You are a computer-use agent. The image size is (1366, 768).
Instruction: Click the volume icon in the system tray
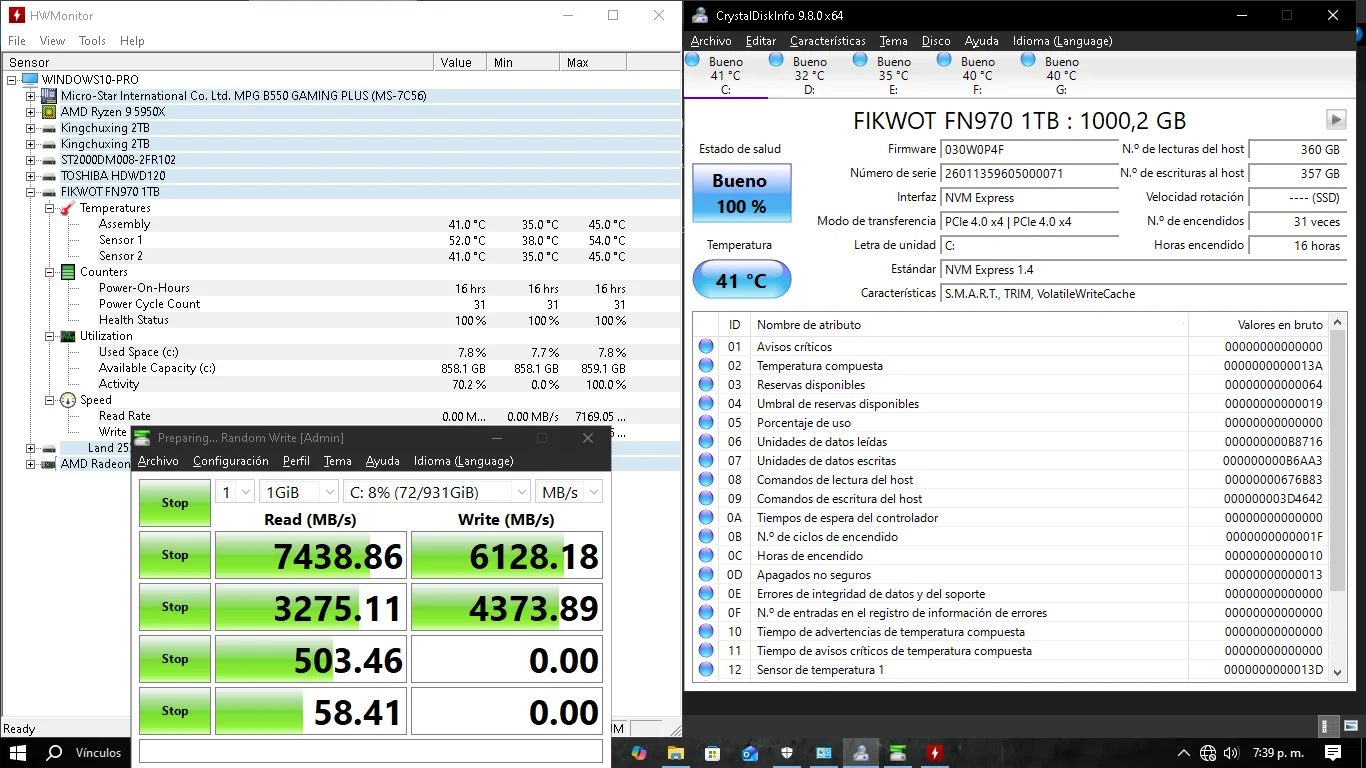[x=1231, y=753]
